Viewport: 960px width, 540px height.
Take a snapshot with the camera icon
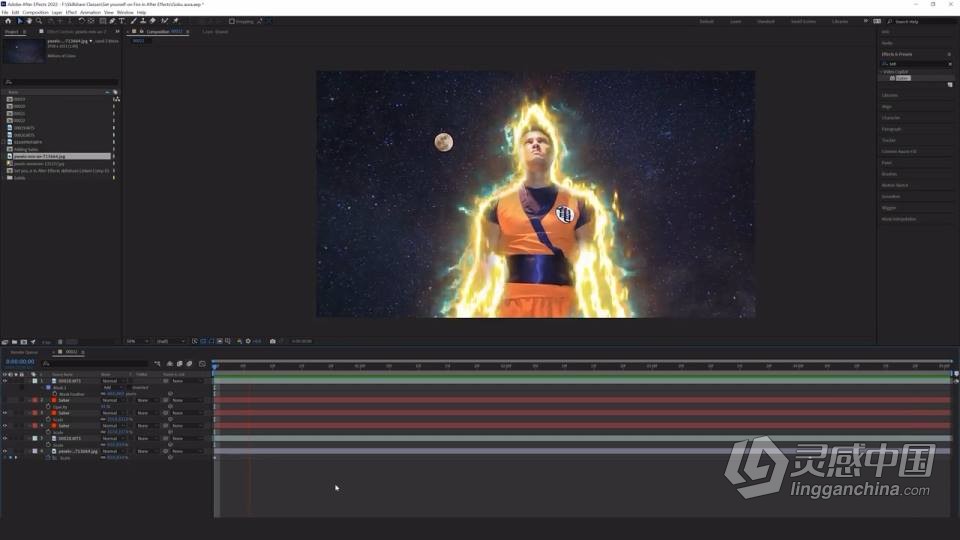tap(272, 341)
